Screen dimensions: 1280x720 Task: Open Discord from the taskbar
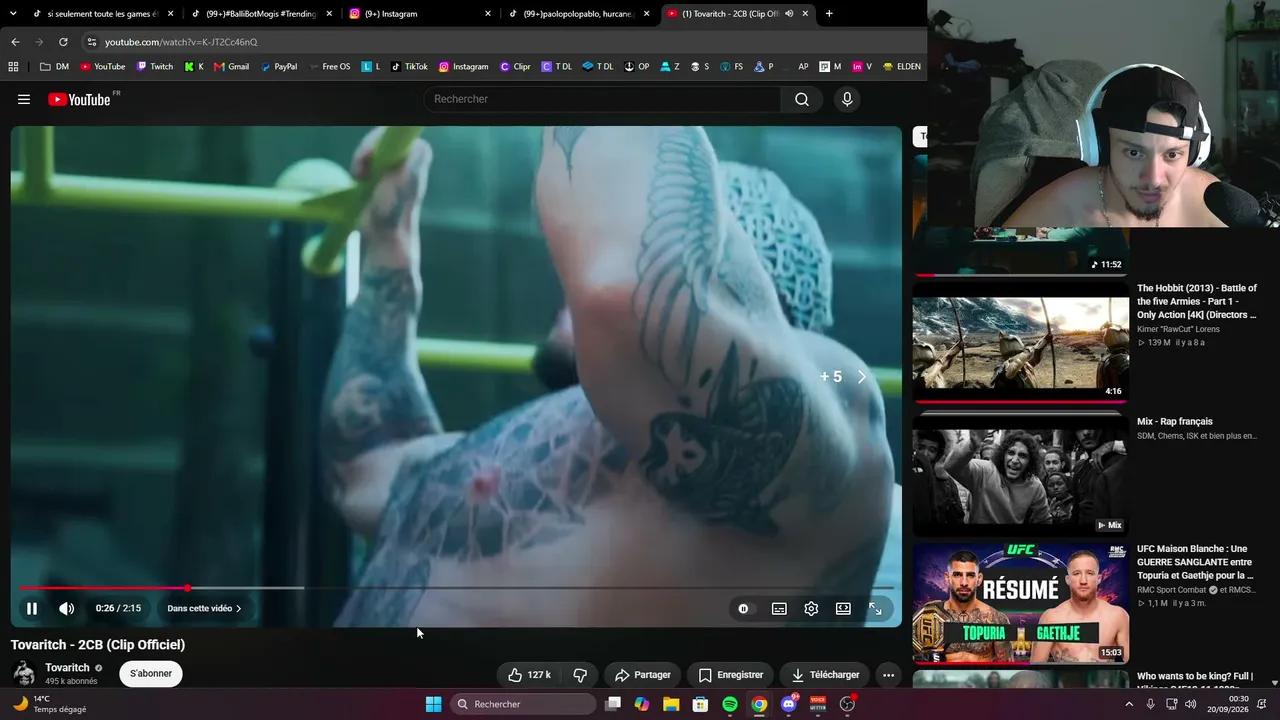click(789, 704)
